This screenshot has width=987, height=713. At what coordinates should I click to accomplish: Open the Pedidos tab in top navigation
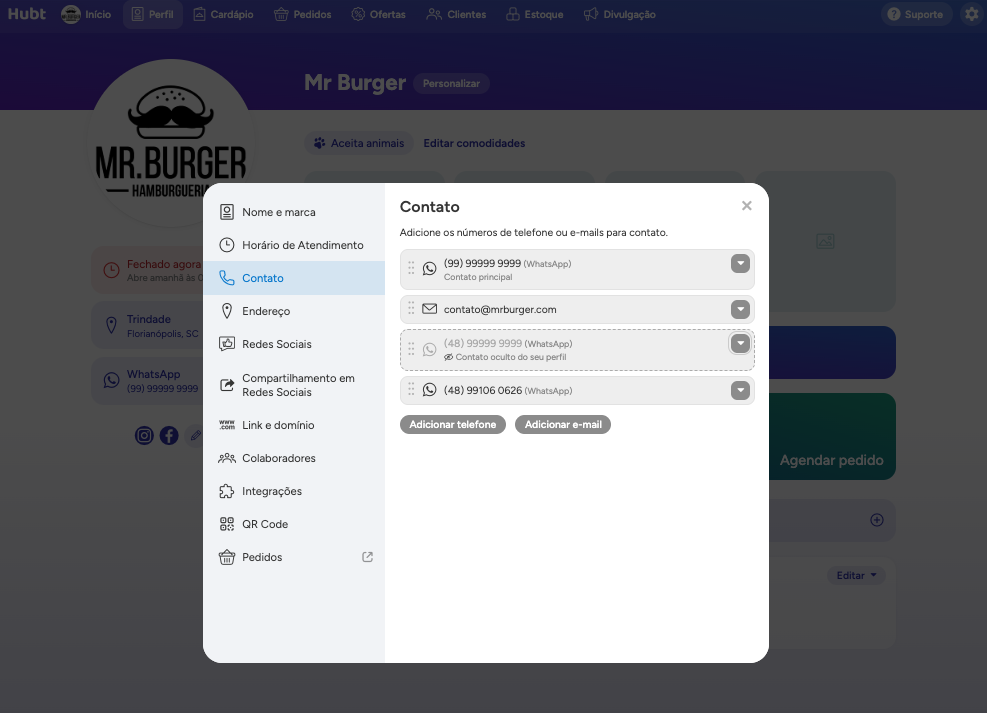[x=303, y=14]
